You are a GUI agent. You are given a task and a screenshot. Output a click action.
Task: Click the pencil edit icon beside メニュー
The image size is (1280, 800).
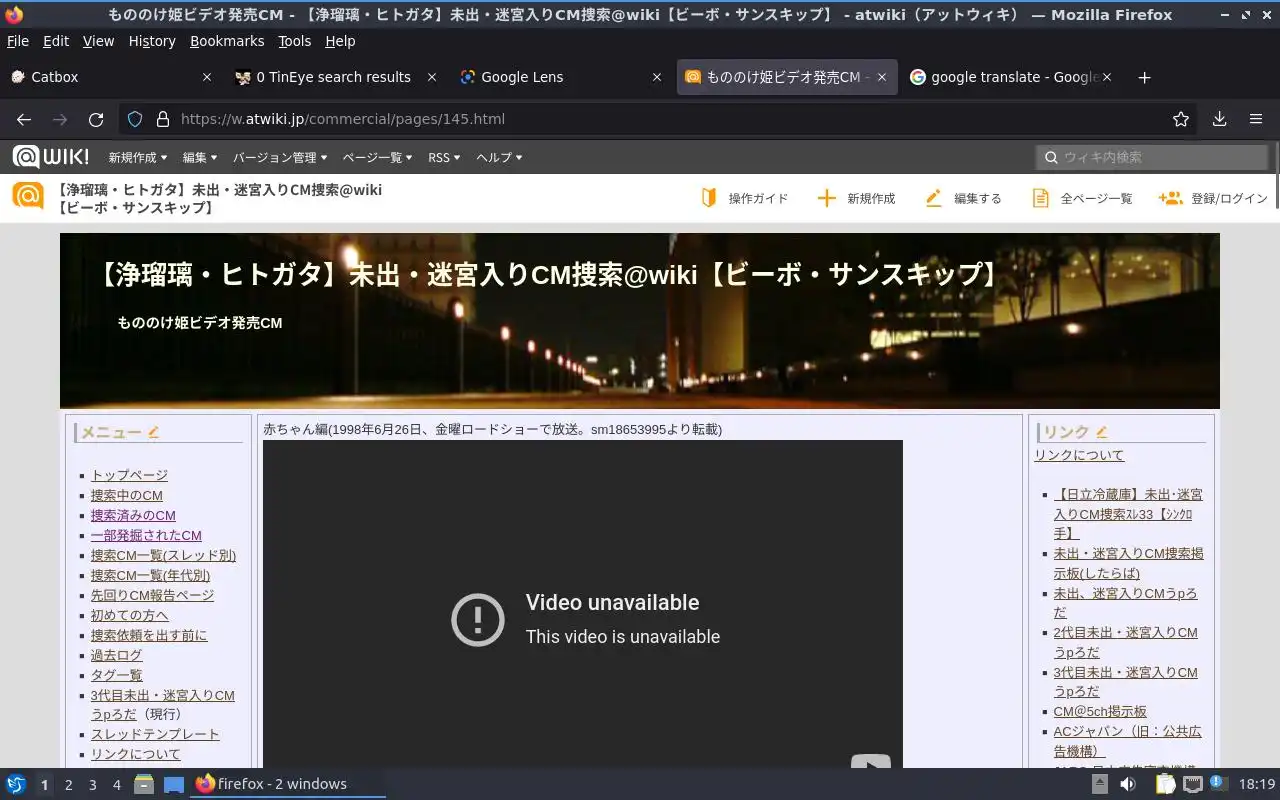click(x=153, y=432)
